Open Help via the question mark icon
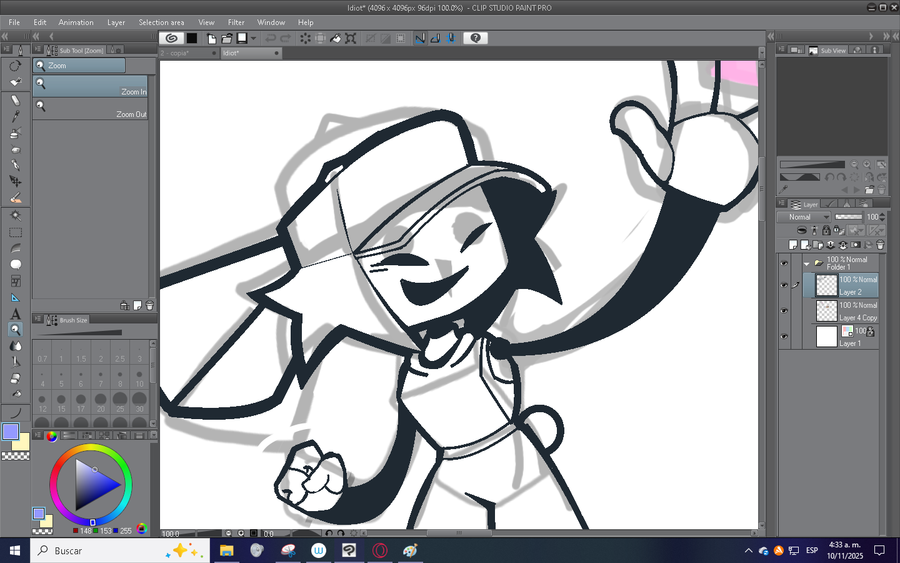900x563 pixels. pos(475,38)
